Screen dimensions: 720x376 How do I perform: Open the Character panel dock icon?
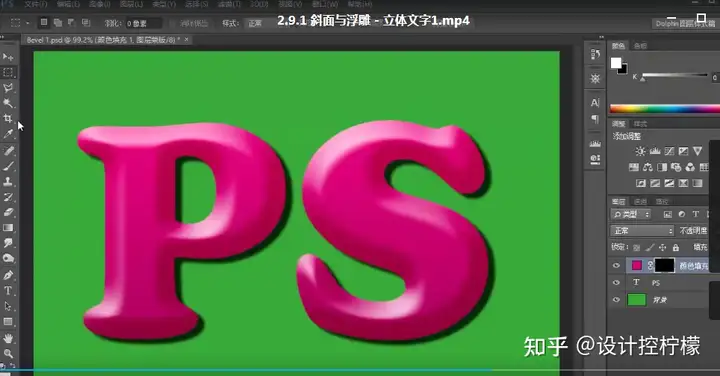(595, 102)
